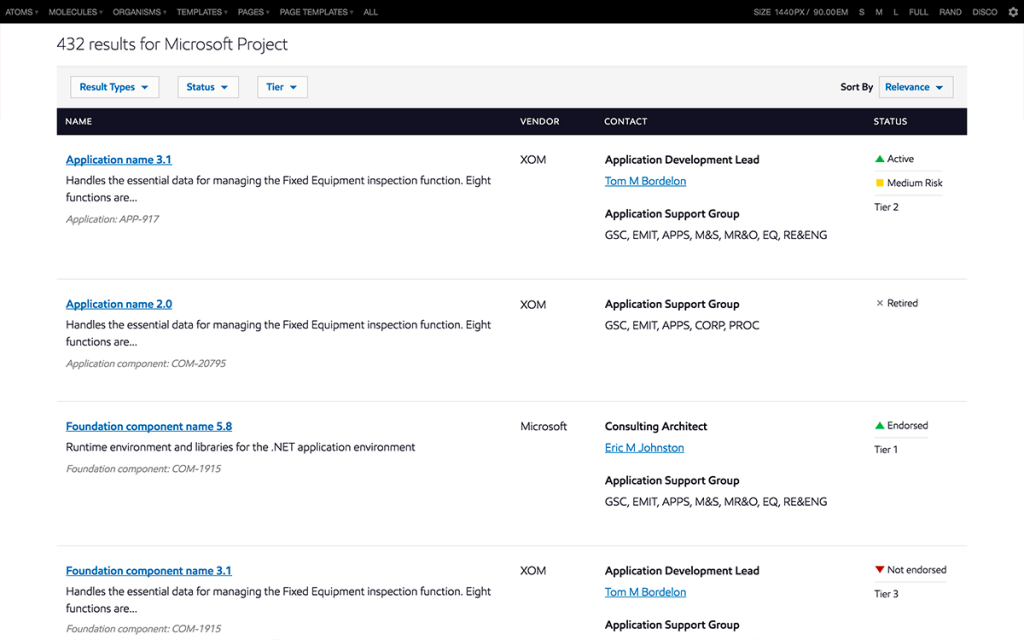The image size is (1024, 640).
Task: Open the Application name 3.1 link
Action: point(119,160)
